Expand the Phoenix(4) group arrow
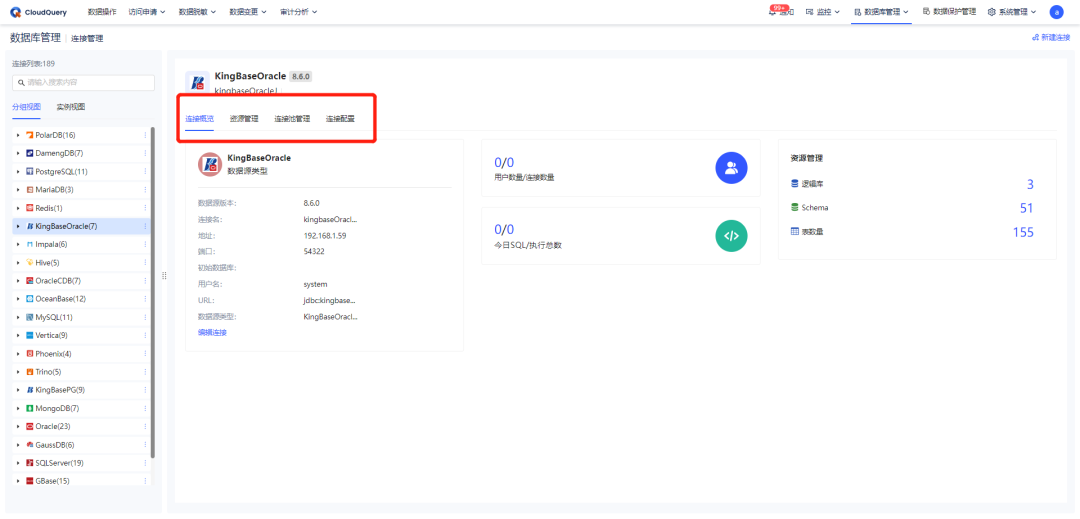This screenshot has height=519, width=1080. click(19, 354)
